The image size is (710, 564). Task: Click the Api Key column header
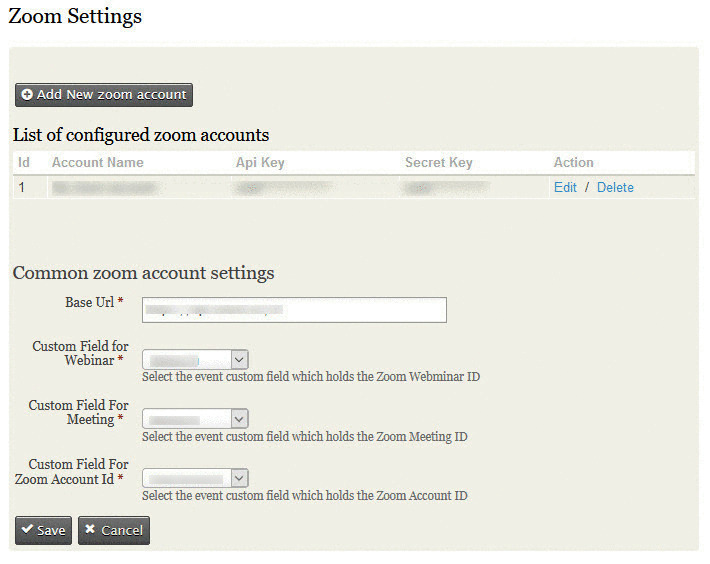[260, 163]
